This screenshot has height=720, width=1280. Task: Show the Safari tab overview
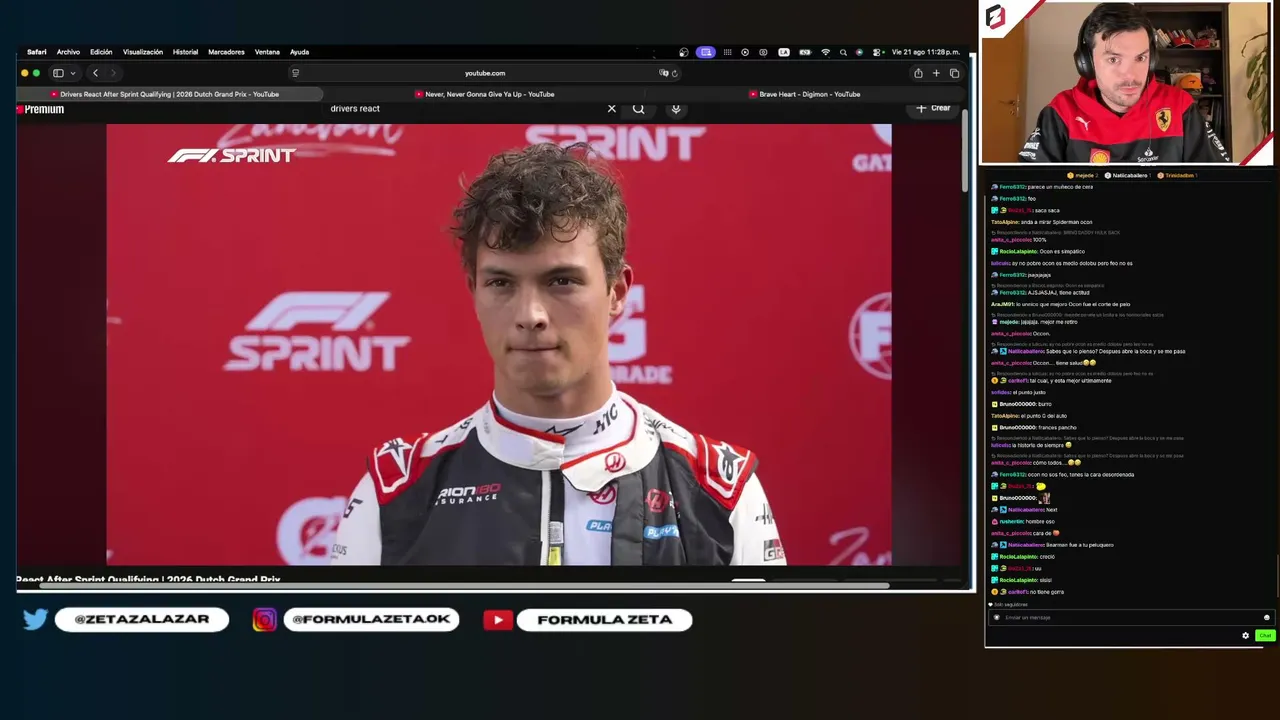(x=954, y=73)
